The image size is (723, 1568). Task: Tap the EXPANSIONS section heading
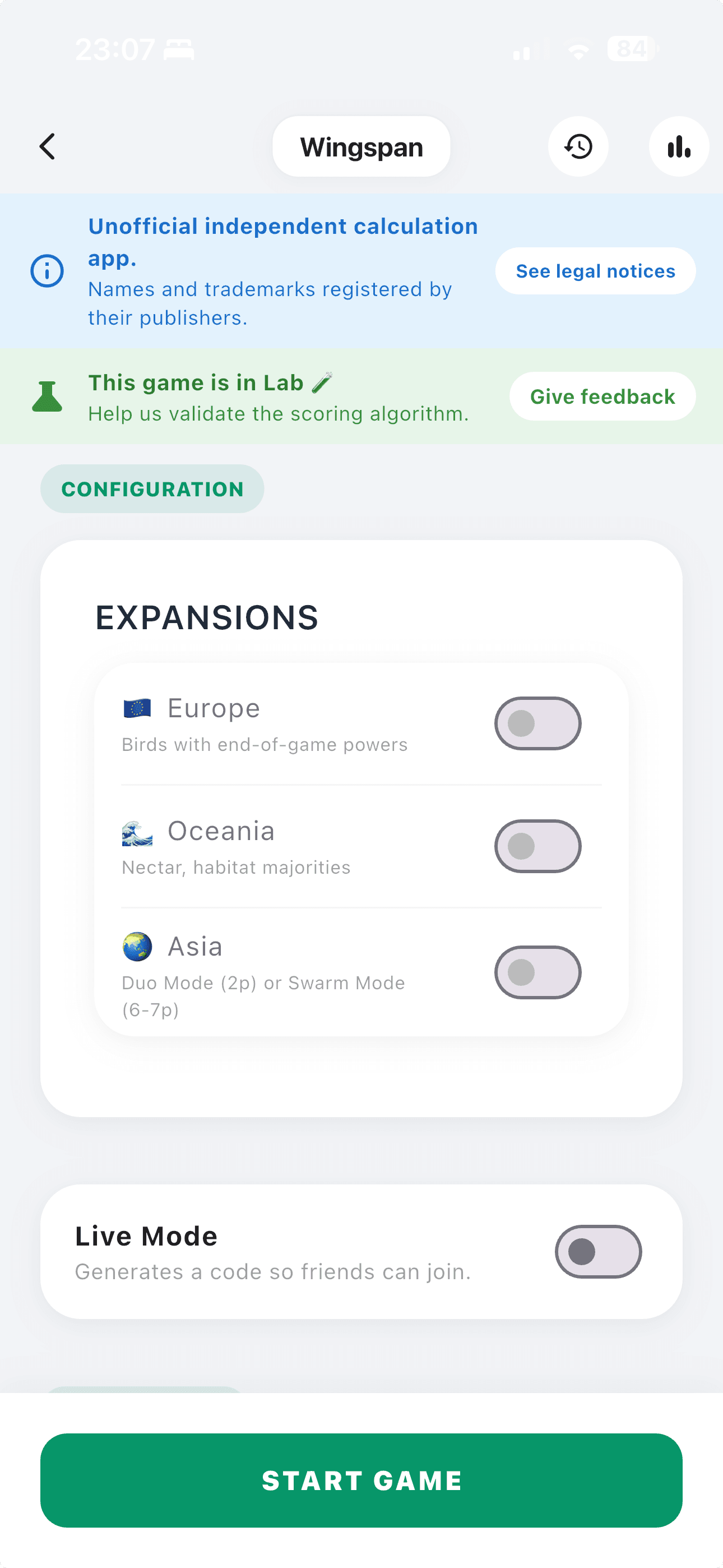point(207,618)
